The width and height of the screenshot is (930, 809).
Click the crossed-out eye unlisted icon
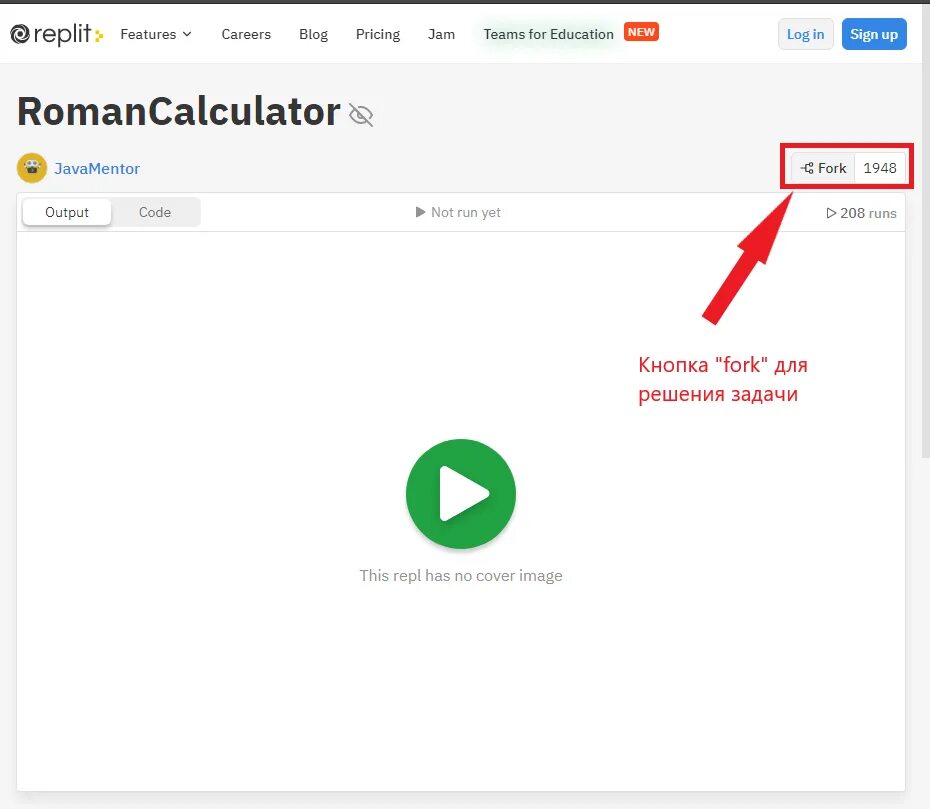coord(361,115)
